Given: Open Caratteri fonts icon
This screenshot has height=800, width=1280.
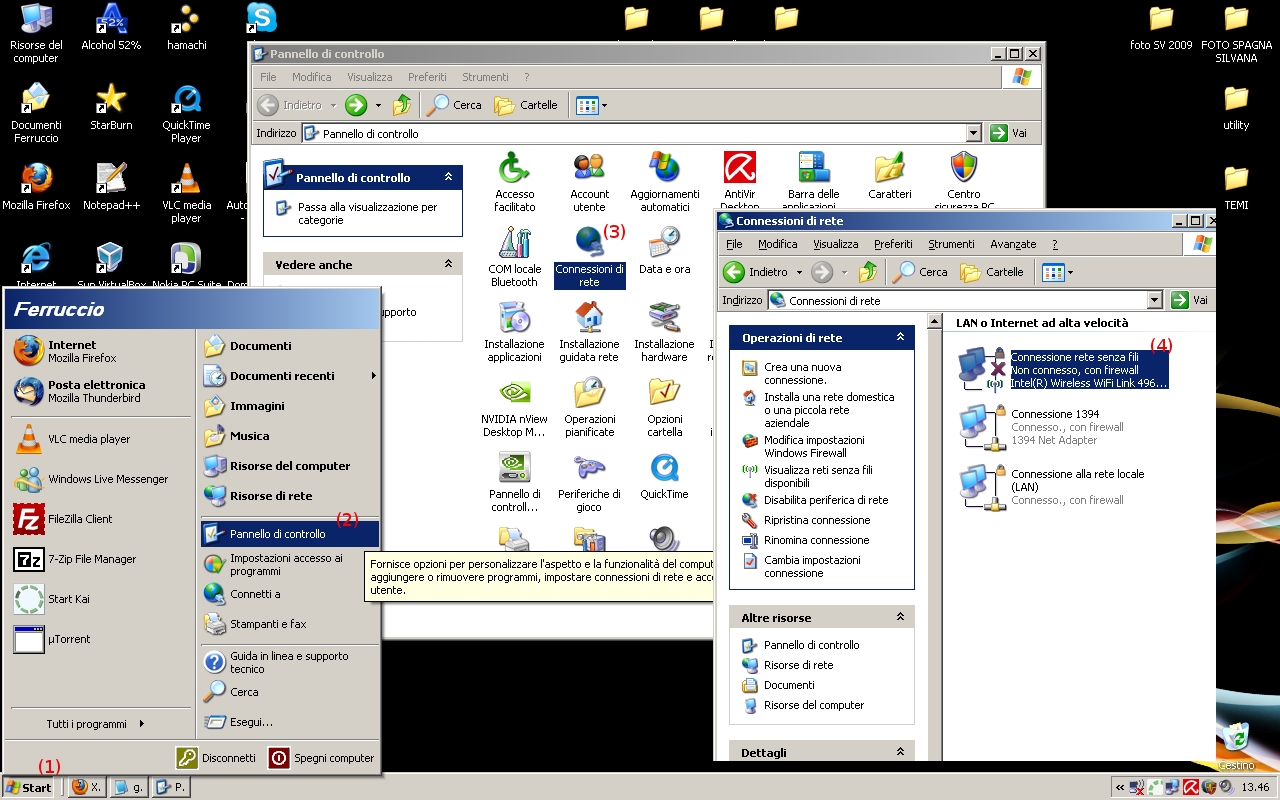Looking at the screenshot, I should click(x=889, y=176).
